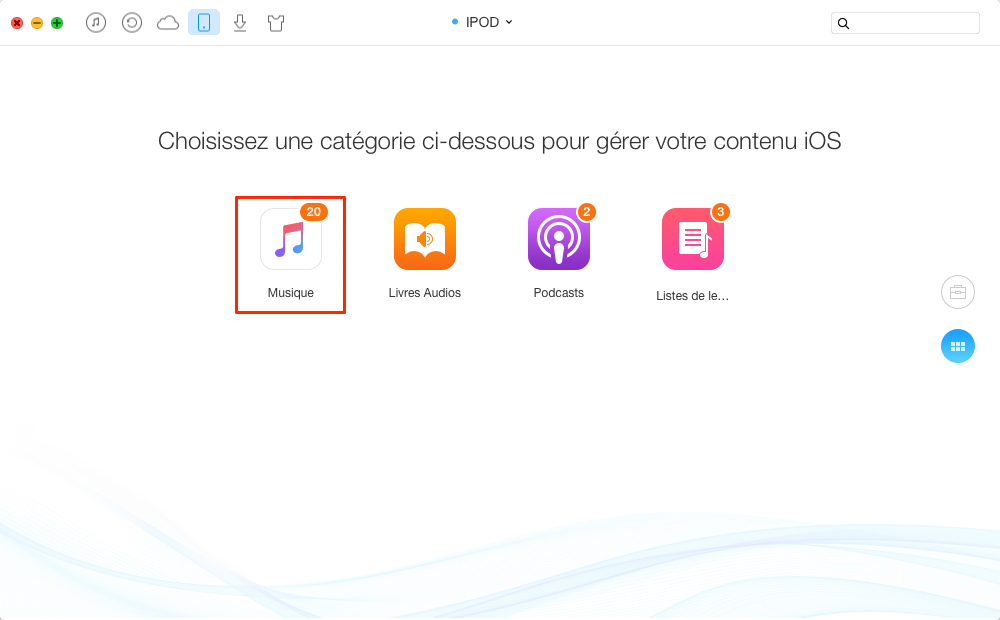Close the window with red button
The image size is (1000, 620).
click(x=17, y=23)
